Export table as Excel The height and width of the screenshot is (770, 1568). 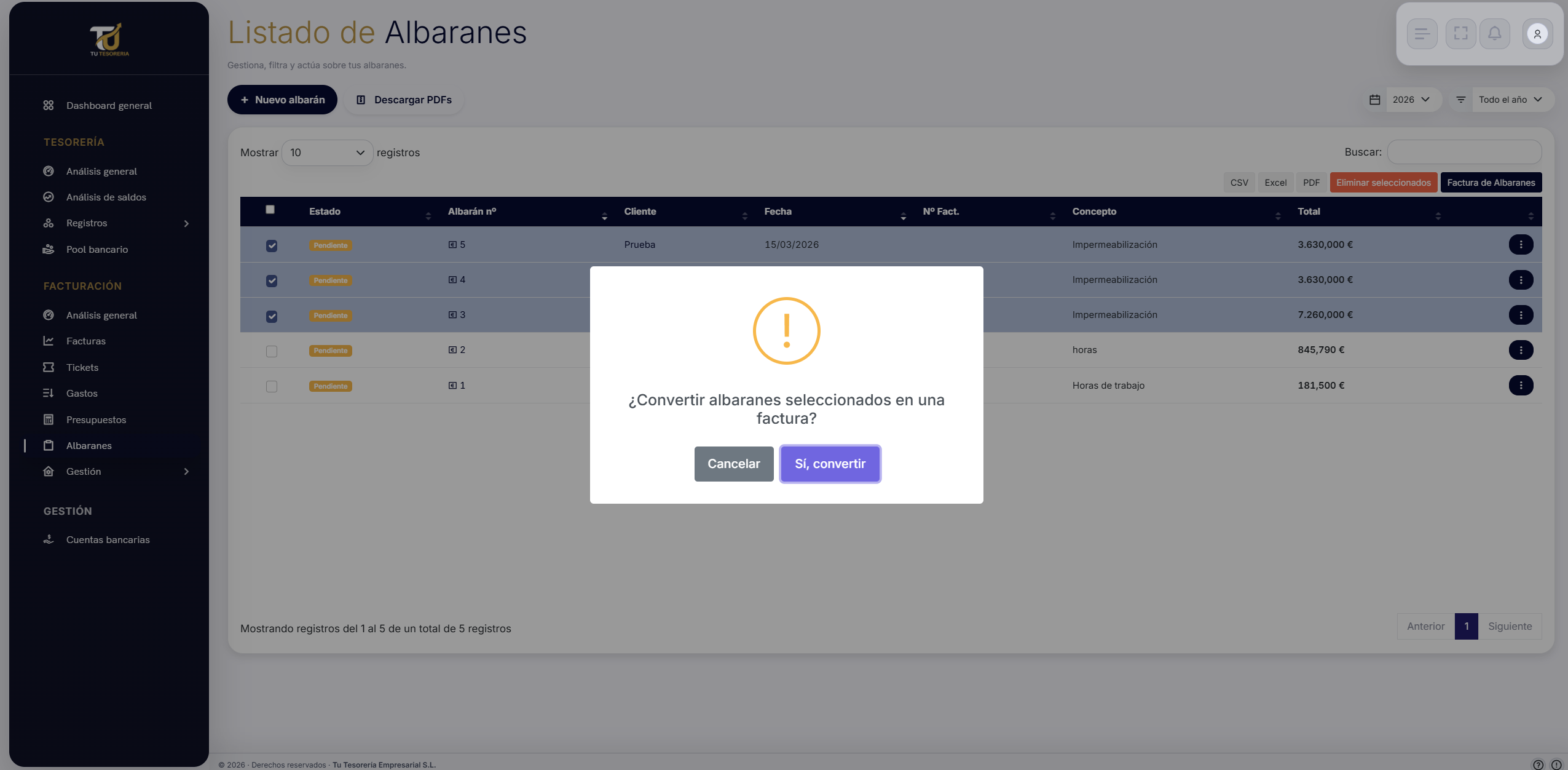click(x=1275, y=183)
